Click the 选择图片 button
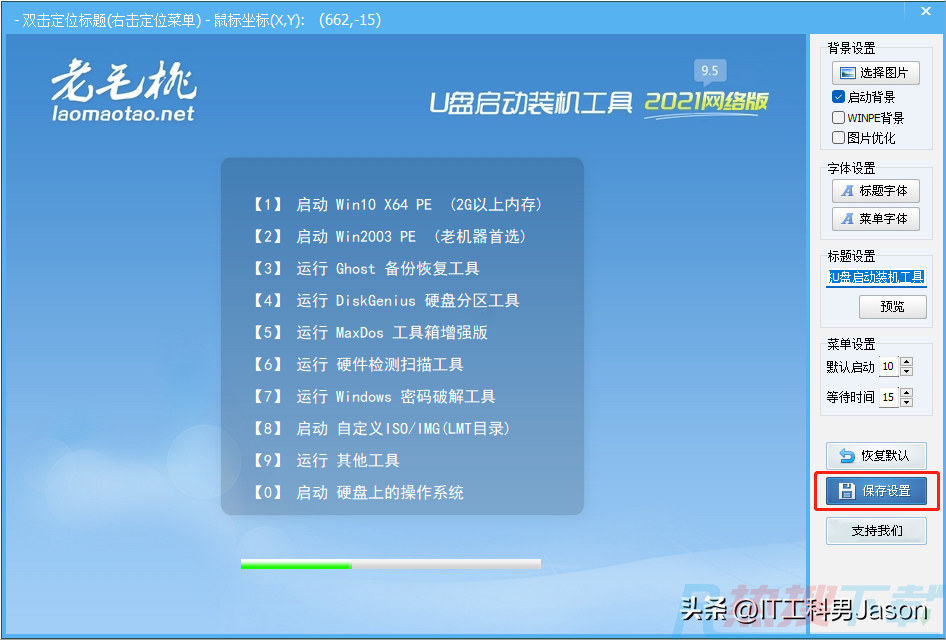 pos(875,73)
